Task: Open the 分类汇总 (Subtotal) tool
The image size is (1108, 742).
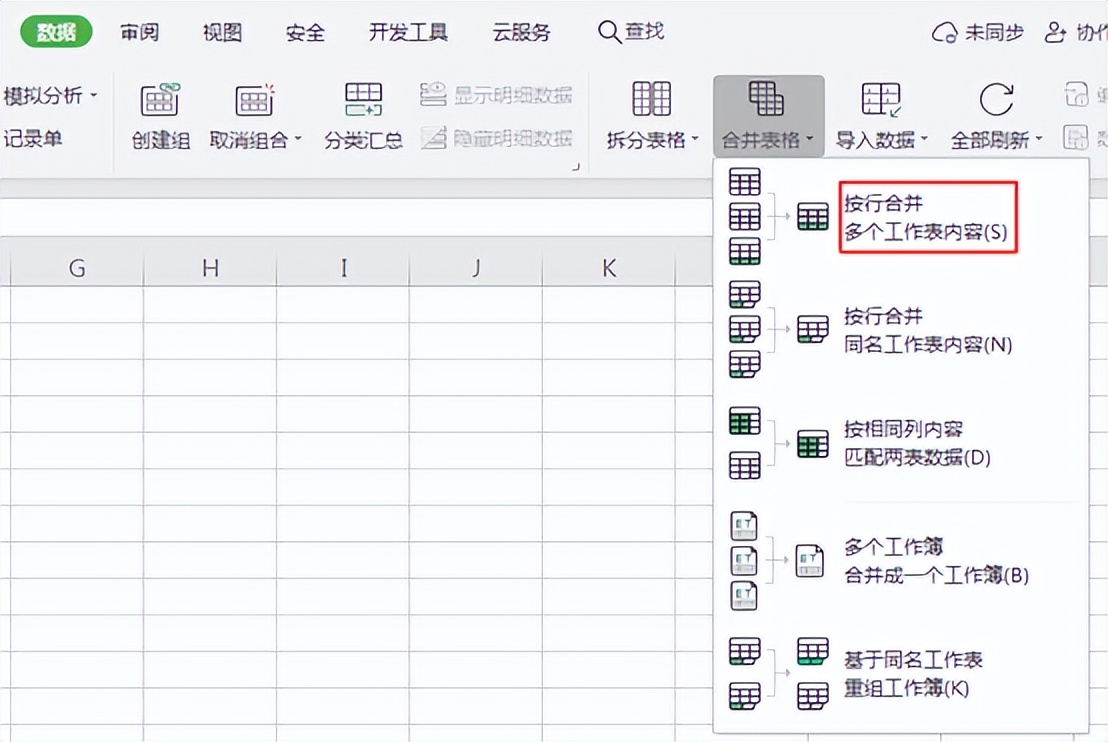Action: 363,110
